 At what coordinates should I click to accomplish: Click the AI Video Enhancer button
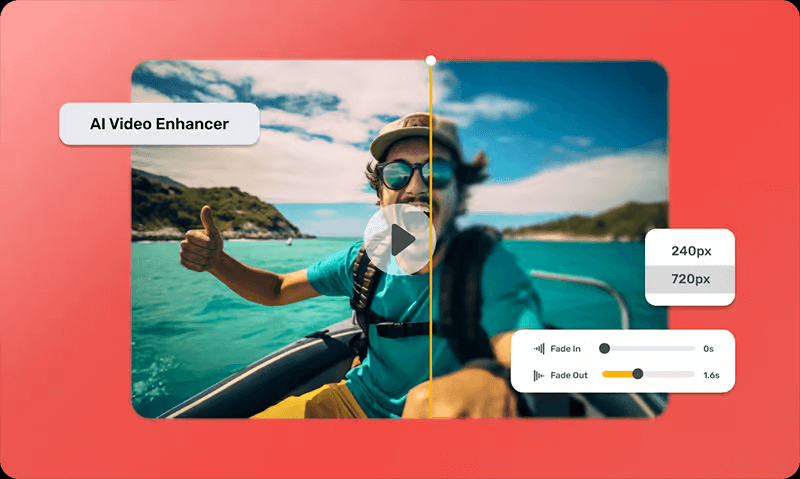159,124
